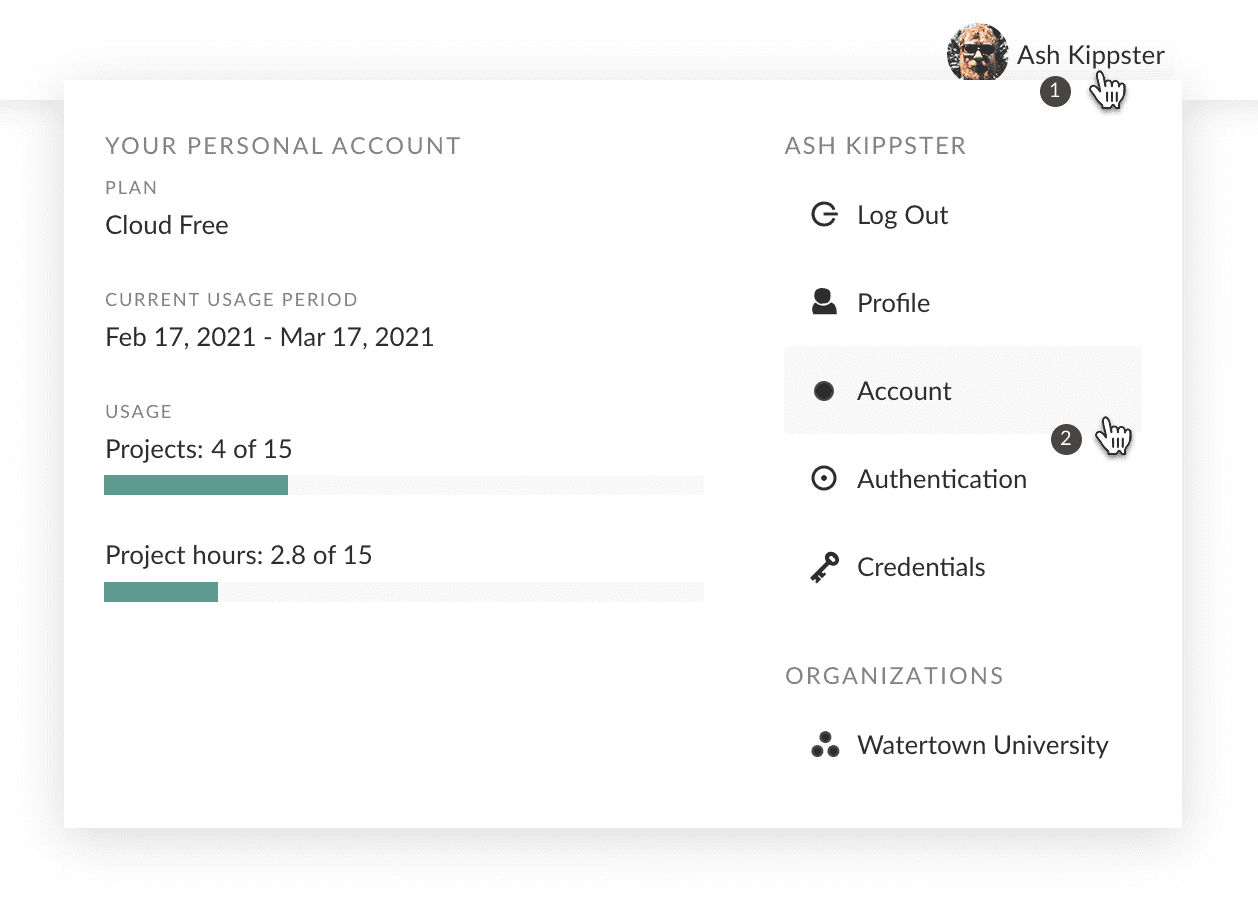The image size is (1258, 912).
Task: Open the Credentials menu entry
Action: tap(920, 566)
